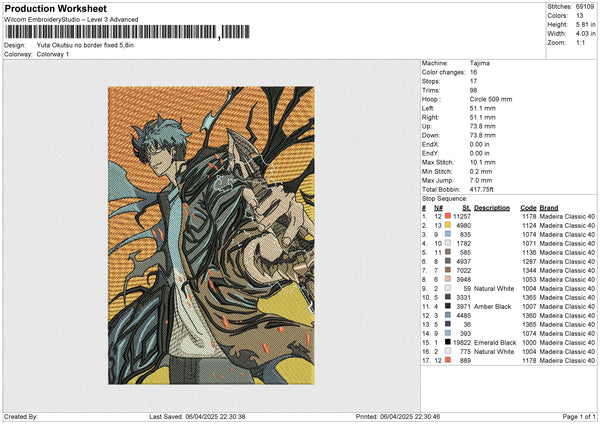600x424 pixels.
Task: Click thread code '1360' in row 12
Action: pos(529,315)
